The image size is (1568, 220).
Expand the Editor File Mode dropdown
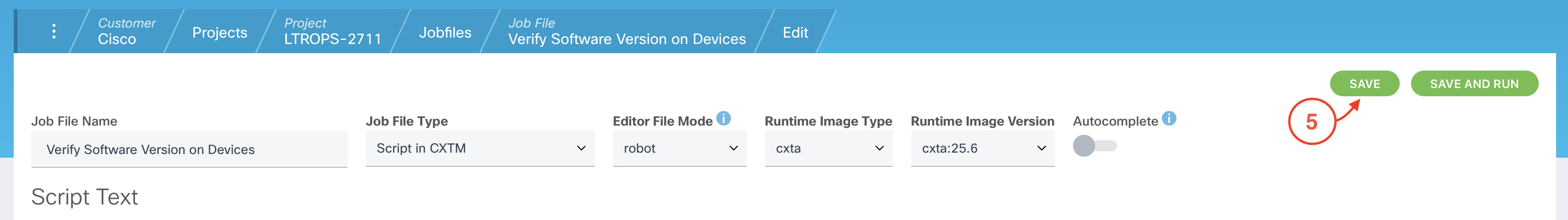tap(679, 148)
